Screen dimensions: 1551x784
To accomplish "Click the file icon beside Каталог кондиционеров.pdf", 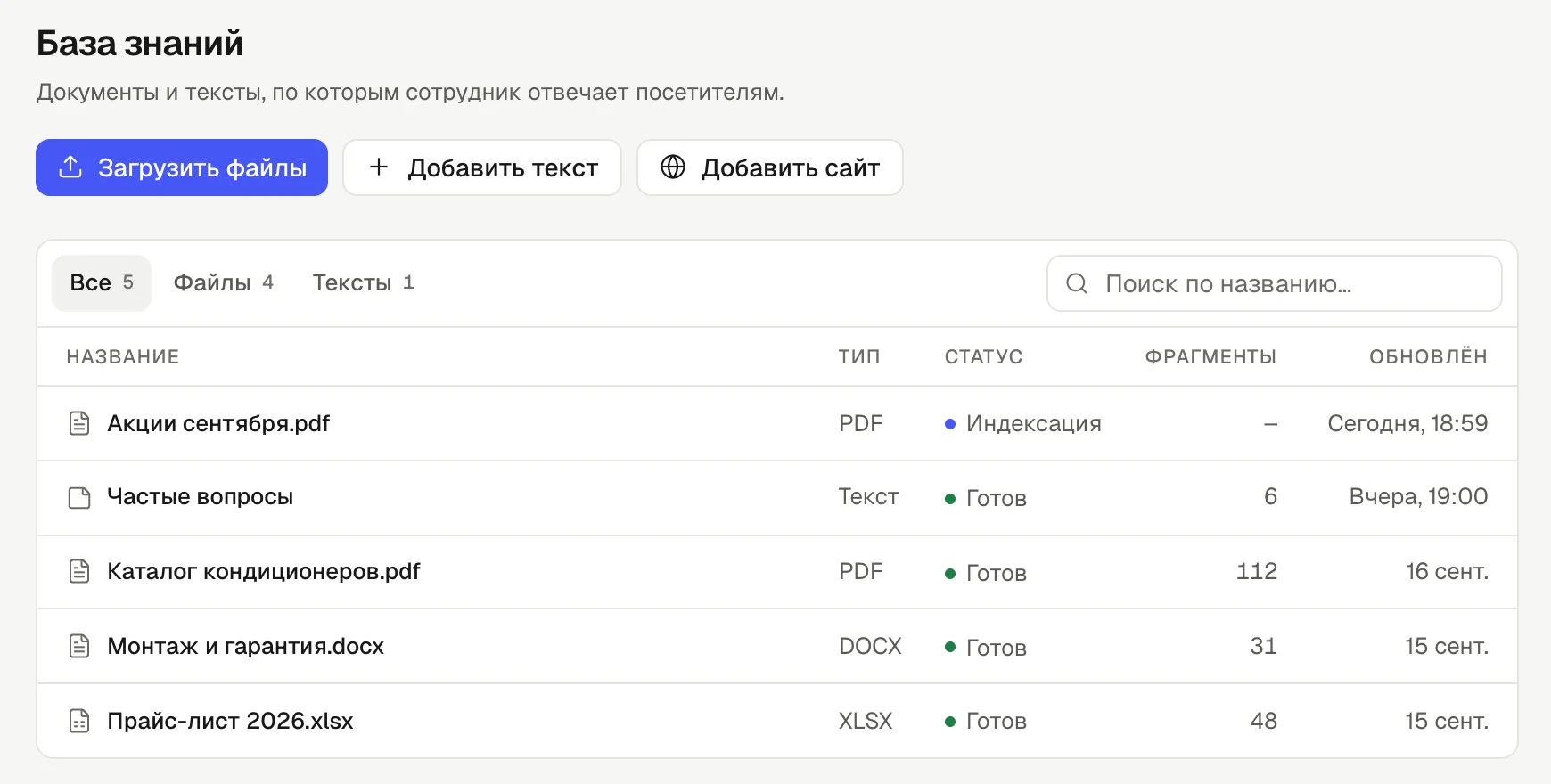I will tap(79, 571).
